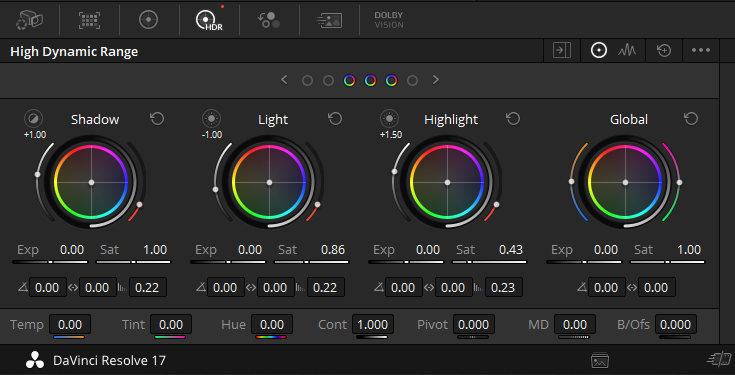Click the Highlight color wheel center point
735x375 pixels.
(x=448, y=182)
